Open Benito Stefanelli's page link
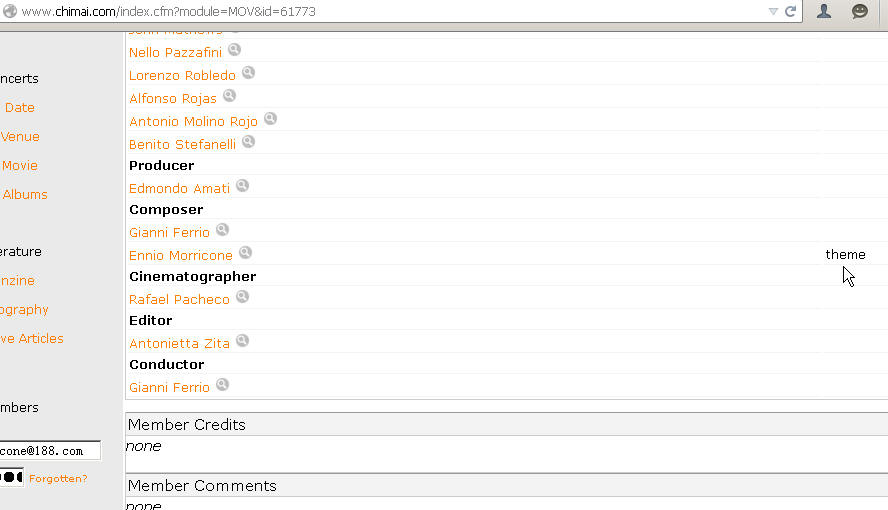 [x=182, y=144]
